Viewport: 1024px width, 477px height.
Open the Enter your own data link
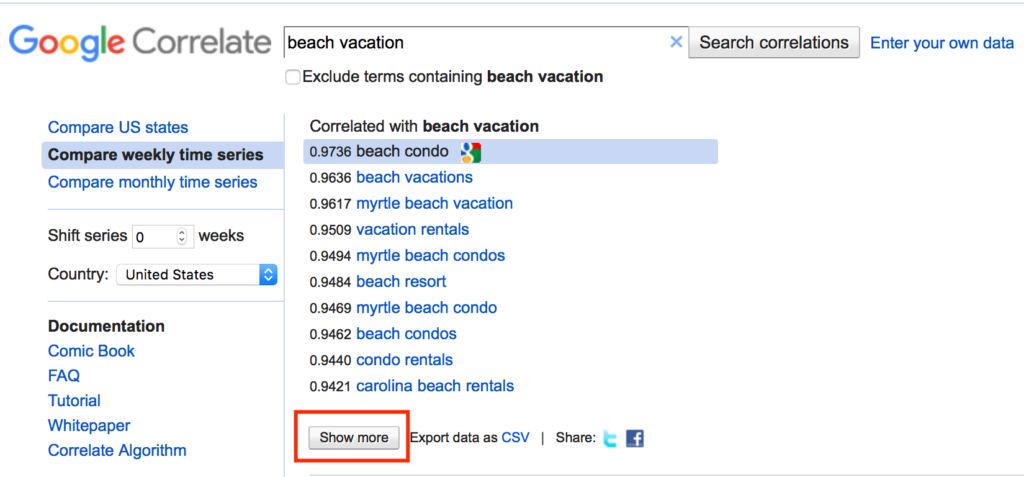pos(942,43)
